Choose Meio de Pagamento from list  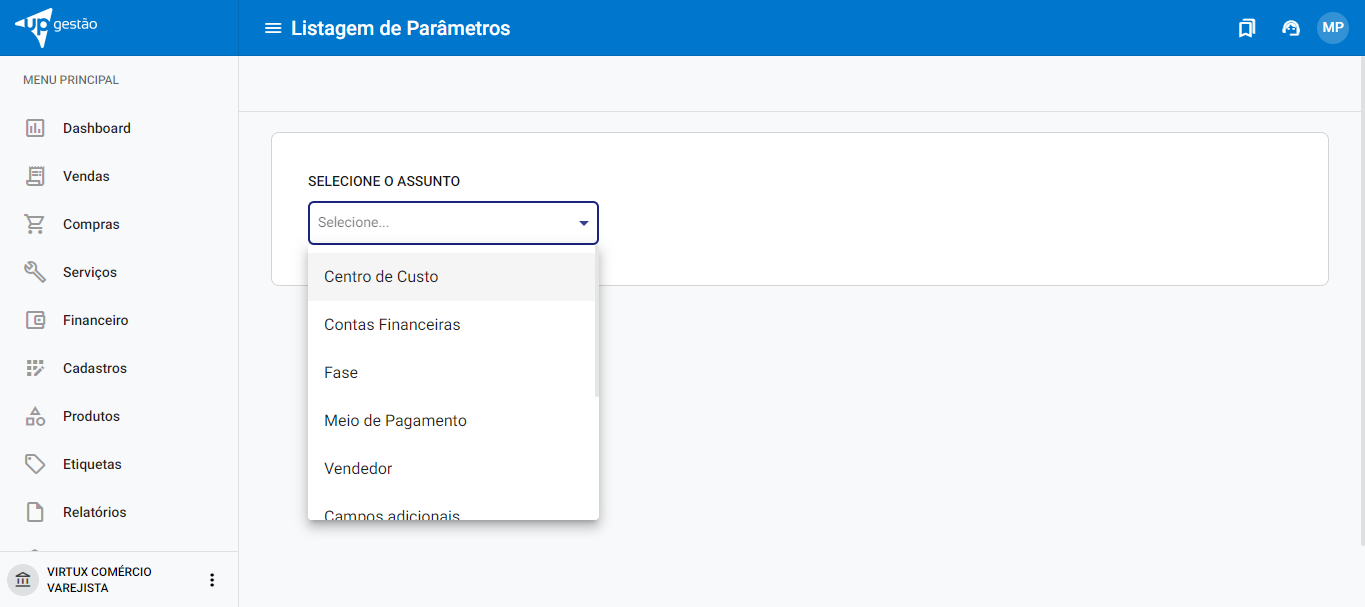pyautogui.click(x=395, y=421)
